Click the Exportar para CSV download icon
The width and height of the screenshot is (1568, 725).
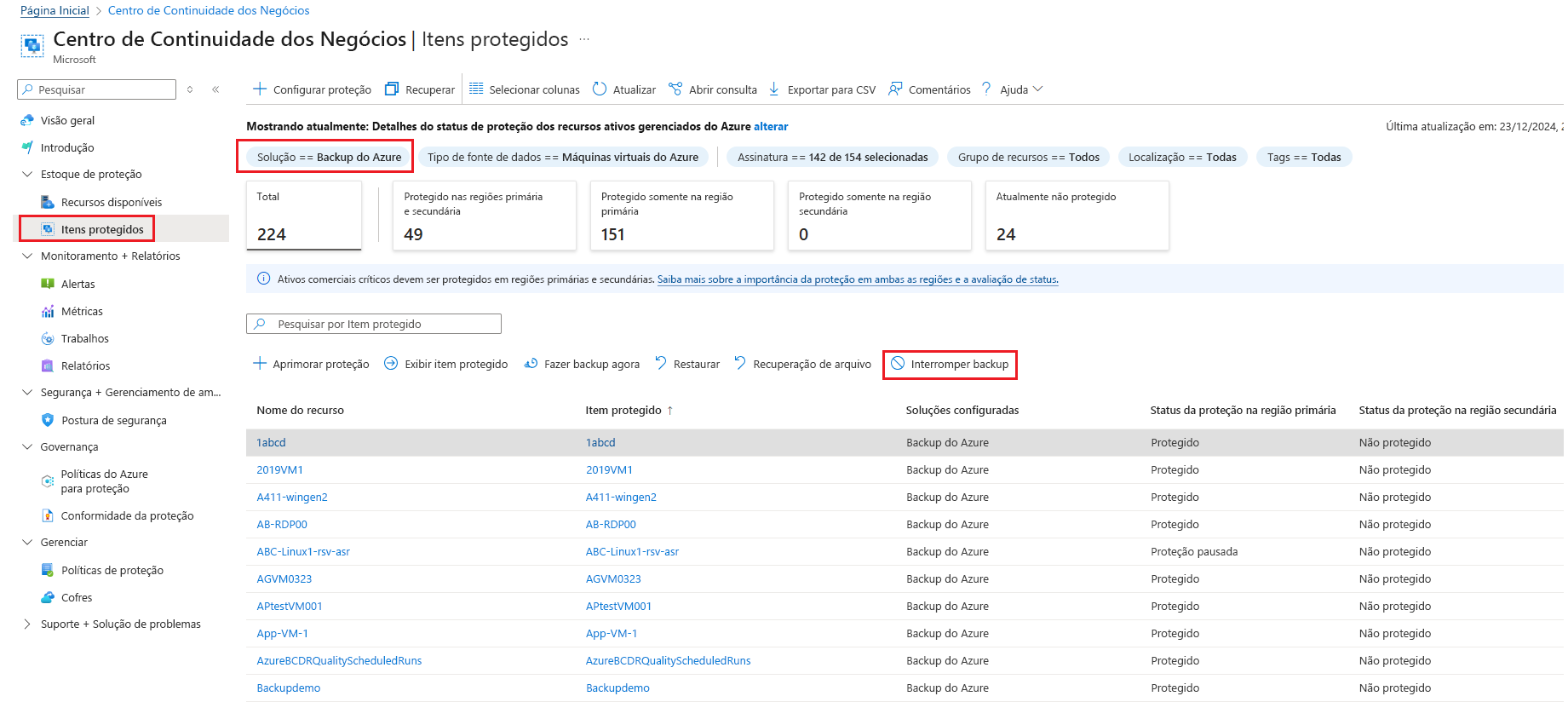[774, 89]
